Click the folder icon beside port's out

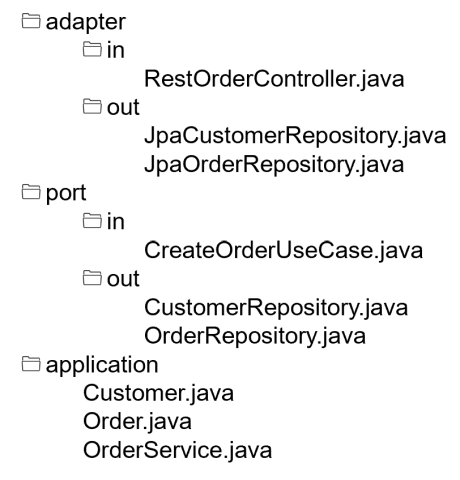pos(92,278)
